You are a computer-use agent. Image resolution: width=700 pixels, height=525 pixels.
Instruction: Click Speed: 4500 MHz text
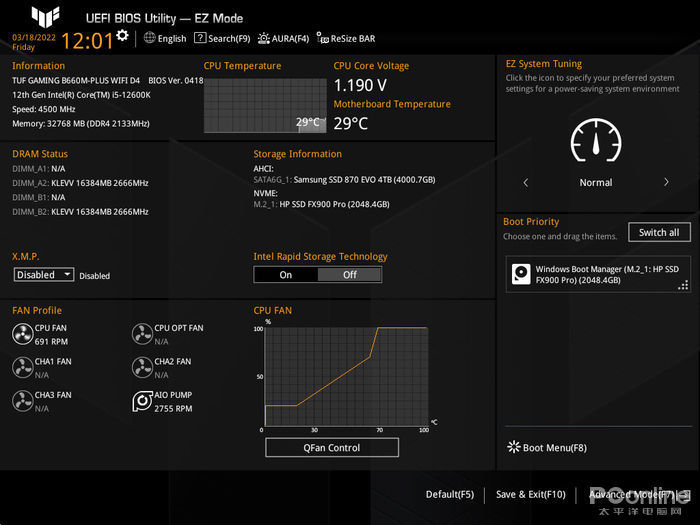pos(44,109)
